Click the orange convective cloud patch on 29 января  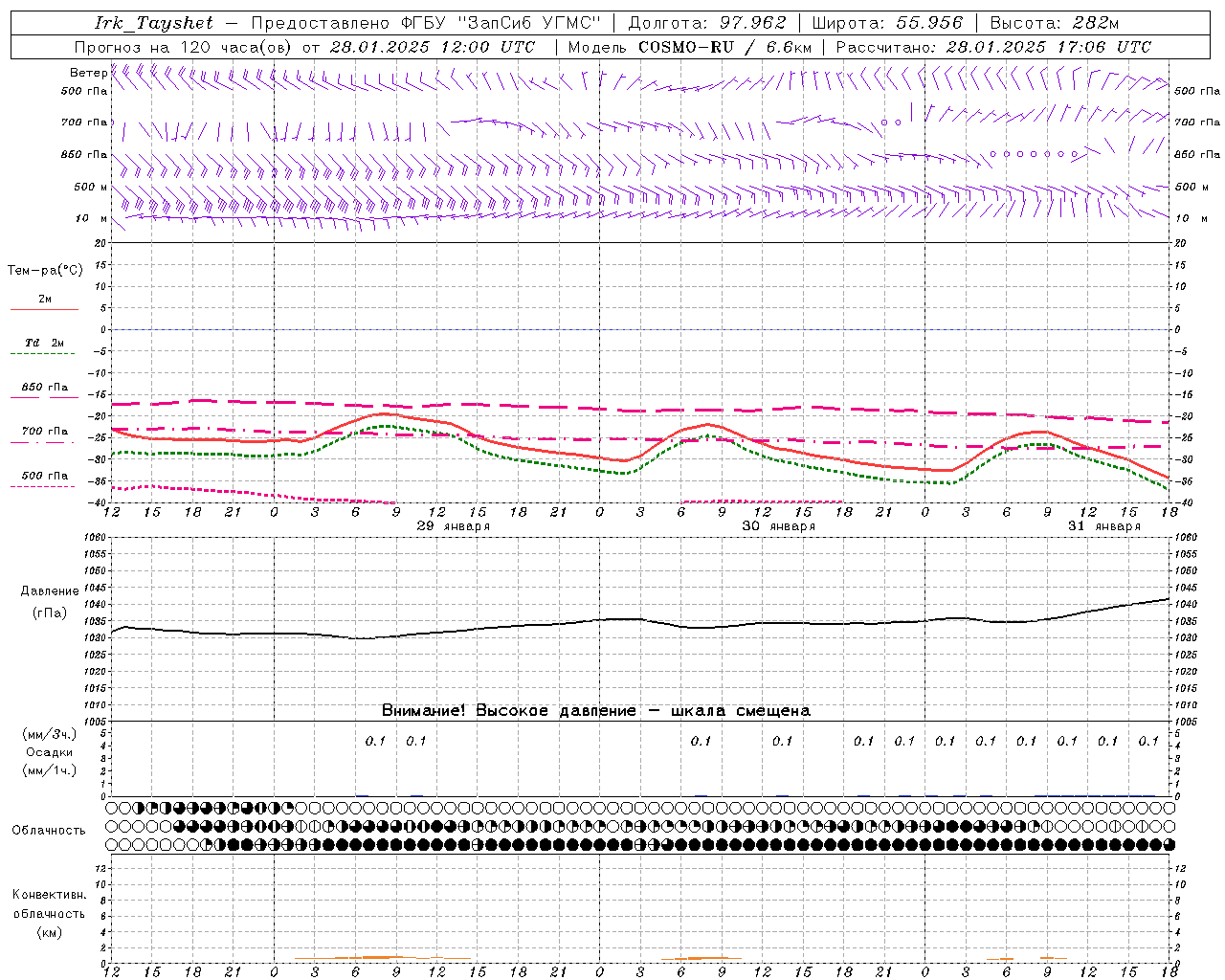click(383, 957)
